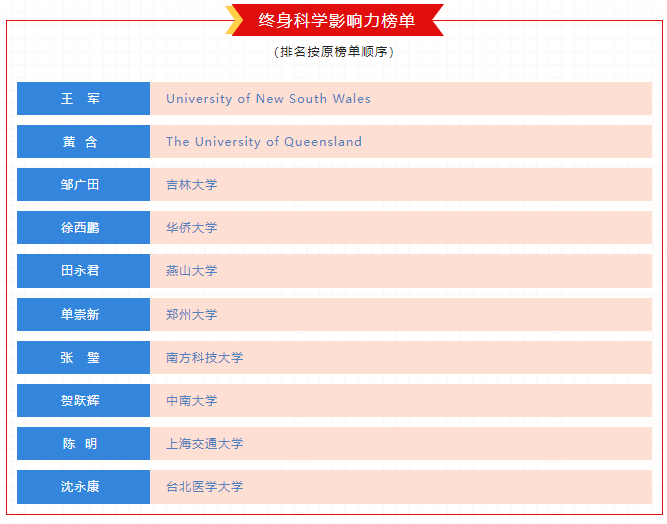Image resolution: width=667 pixels, height=524 pixels.
Task: Click the 终身科学影响力榜单 banner title
Action: [336, 20]
